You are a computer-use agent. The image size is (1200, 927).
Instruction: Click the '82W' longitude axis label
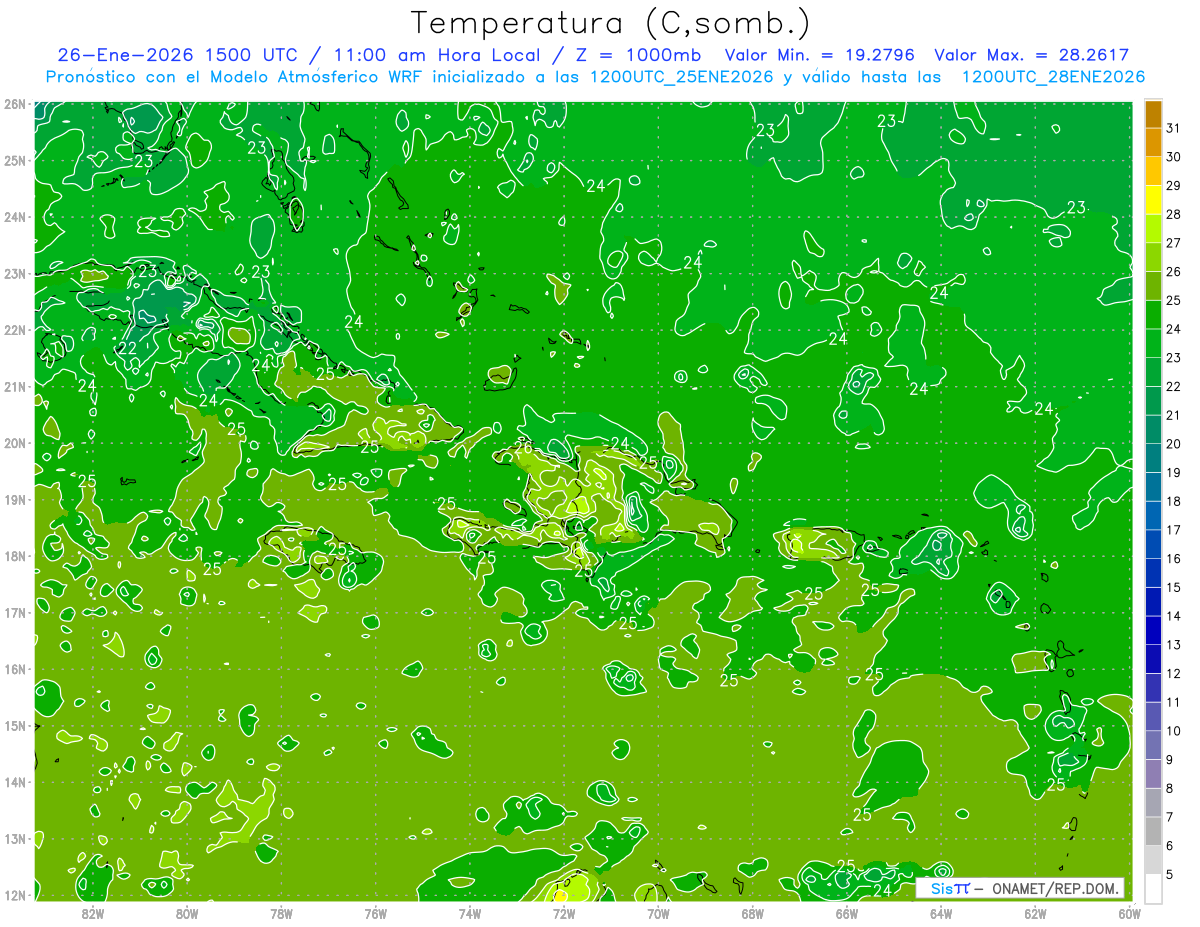point(92,913)
